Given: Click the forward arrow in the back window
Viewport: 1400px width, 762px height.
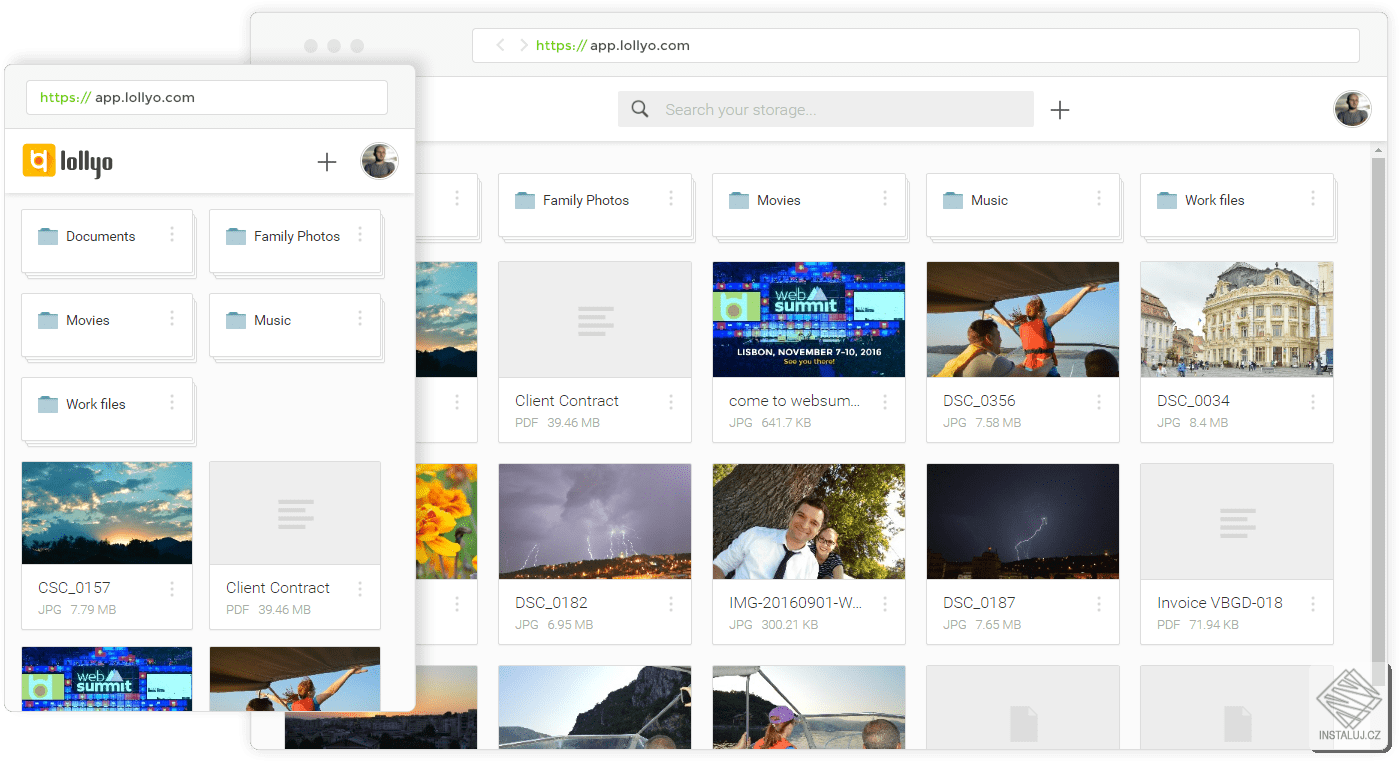Looking at the screenshot, I should click(x=523, y=45).
